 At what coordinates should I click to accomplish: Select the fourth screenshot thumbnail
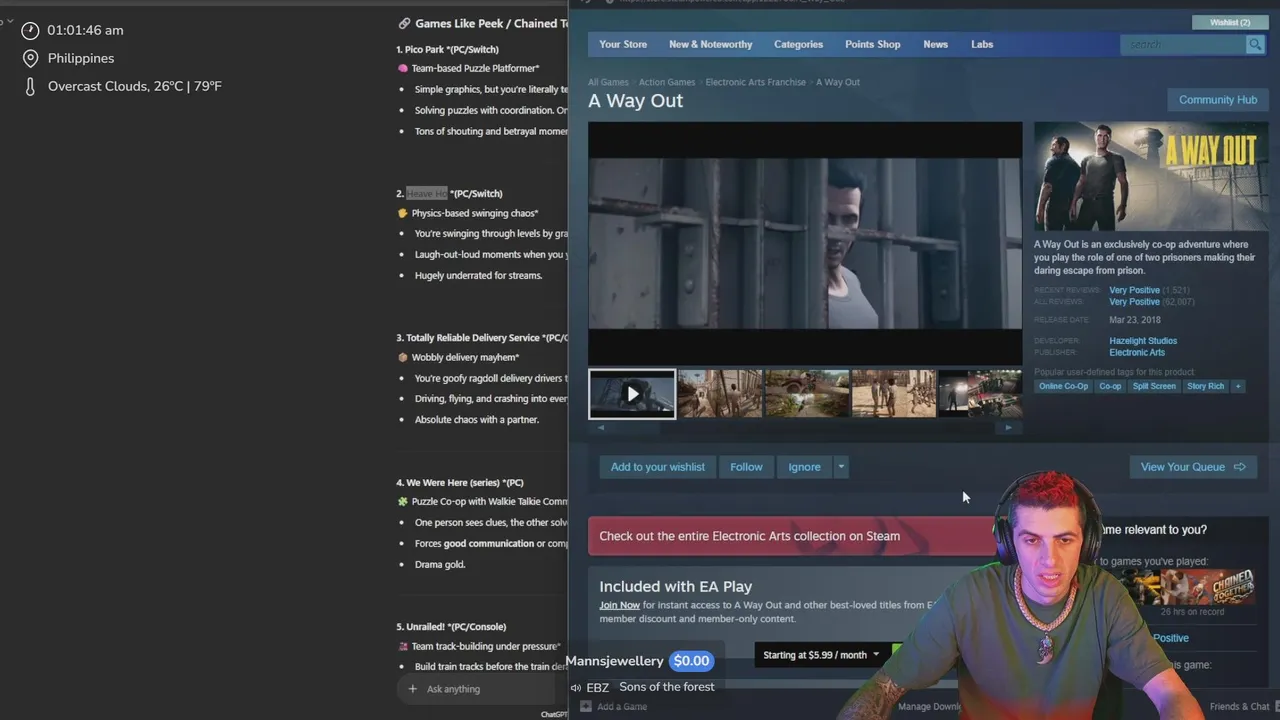894,393
